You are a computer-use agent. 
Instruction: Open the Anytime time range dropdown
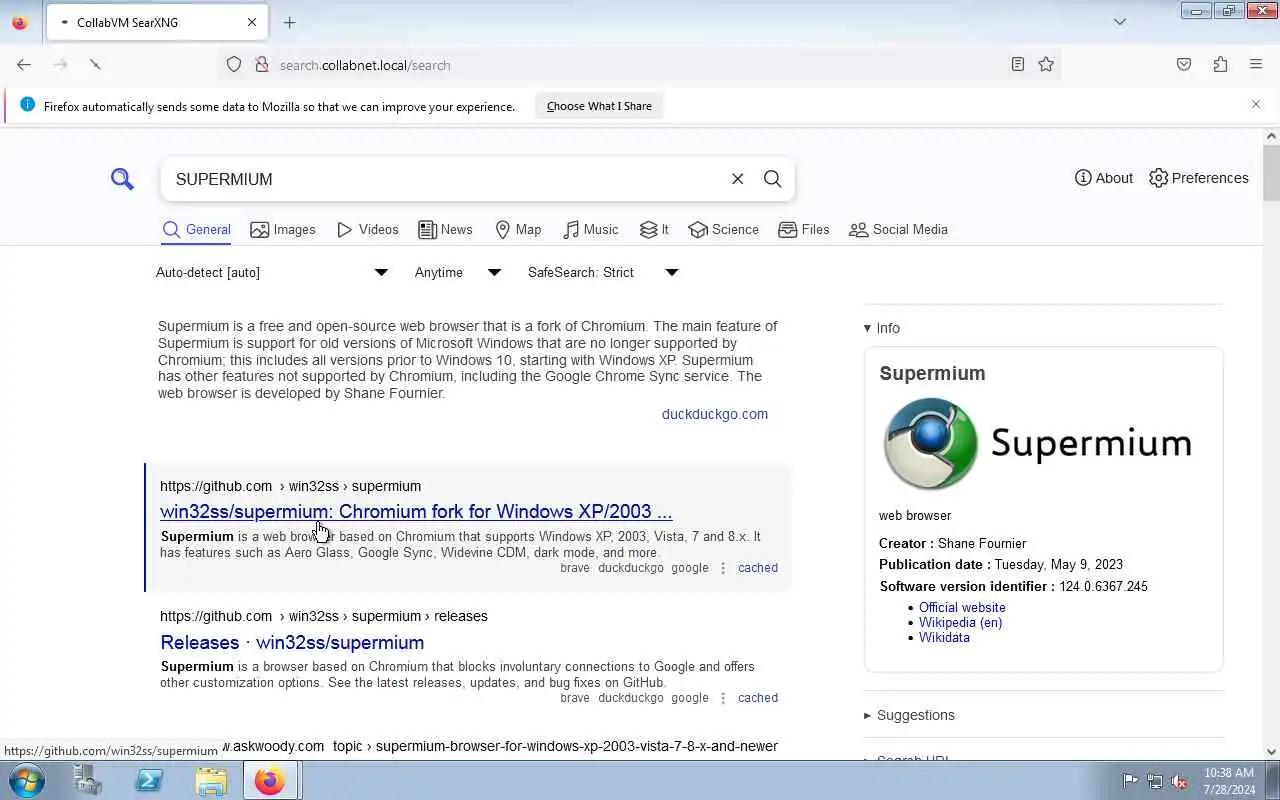click(x=457, y=272)
